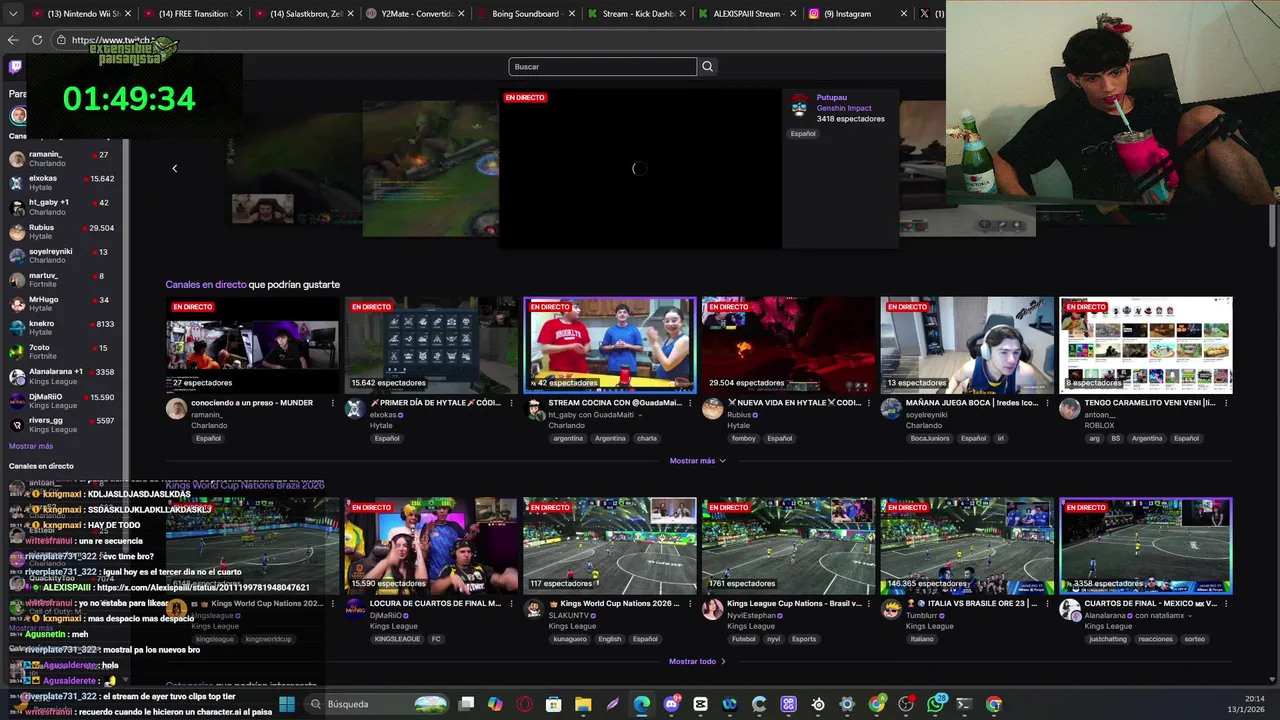Open three-dot menu for 'ITALIA VS BRASILE ORE 23' stream

(x=1047, y=604)
